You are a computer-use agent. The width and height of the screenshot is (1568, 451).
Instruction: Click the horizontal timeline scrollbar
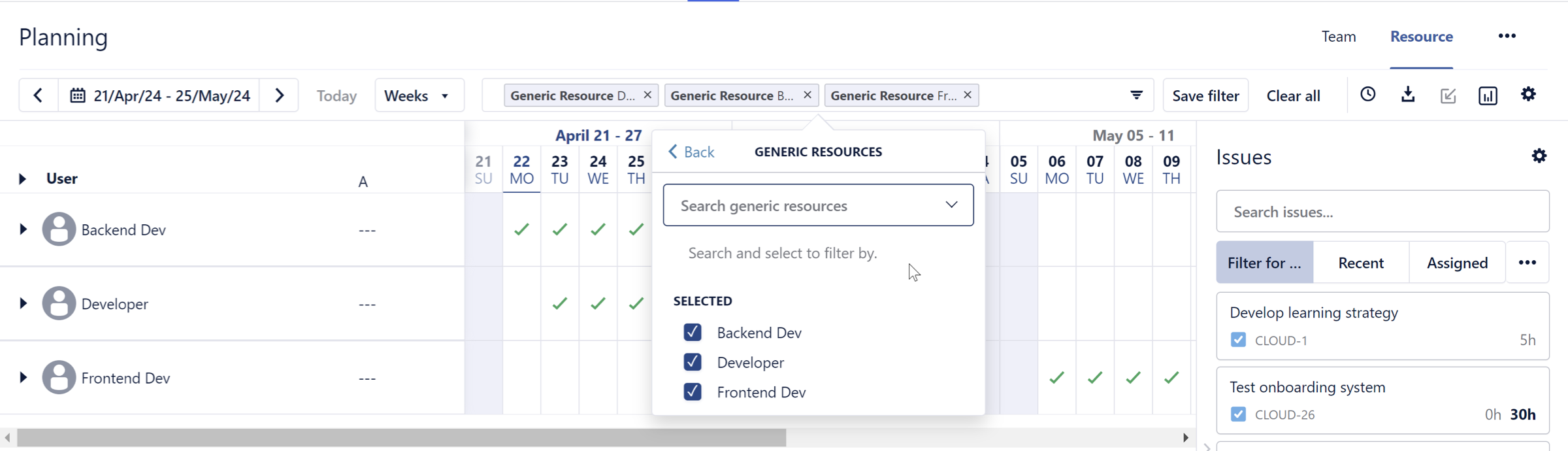pyautogui.click(x=401, y=437)
